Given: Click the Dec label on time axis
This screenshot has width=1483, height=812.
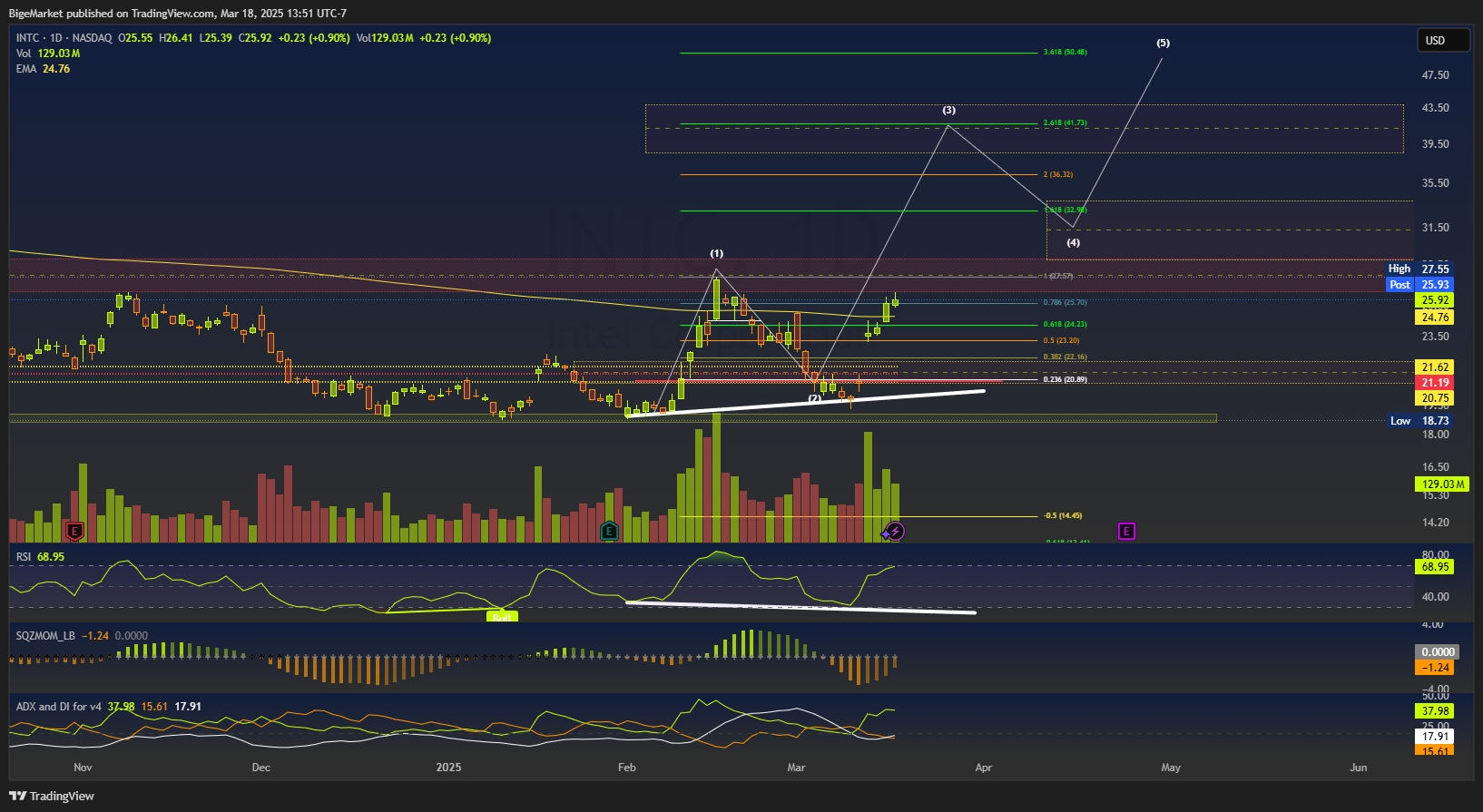Looking at the screenshot, I should [261, 768].
